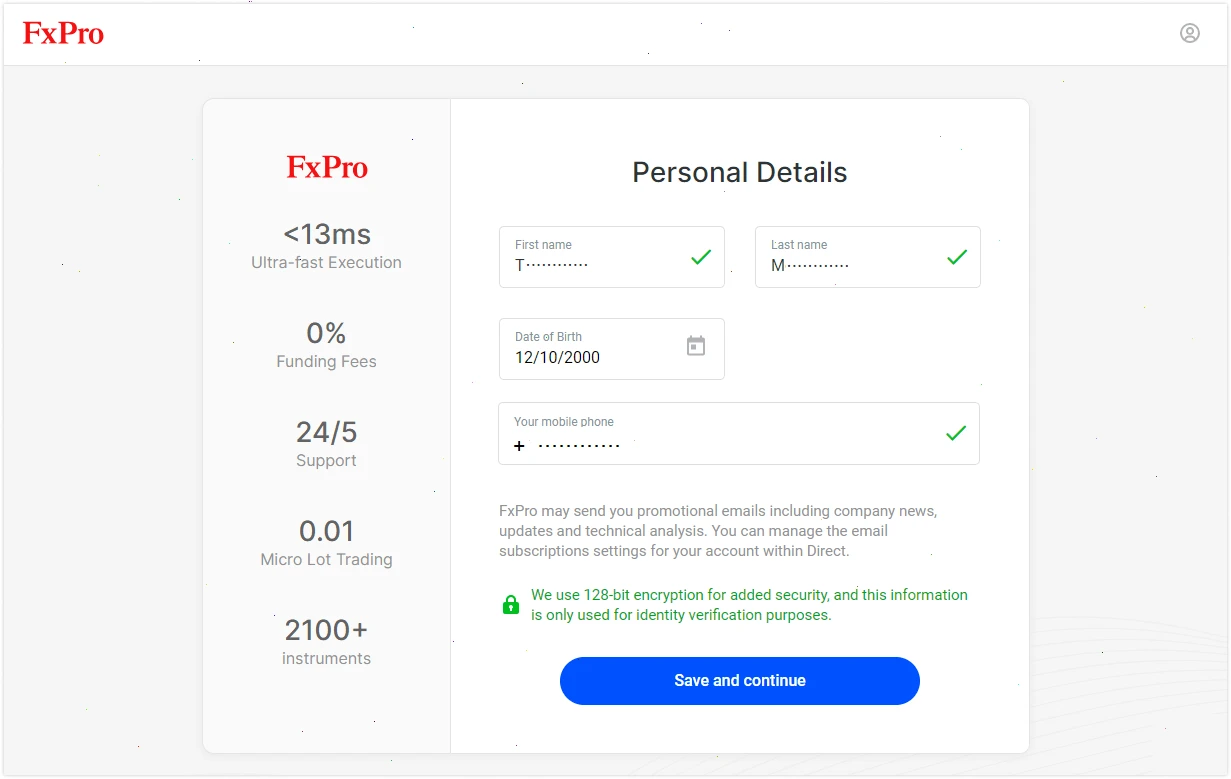The height and width of the screenshot is (779, 1231).
Task: Click the Personal Details heading
Action: pos(739,171)
